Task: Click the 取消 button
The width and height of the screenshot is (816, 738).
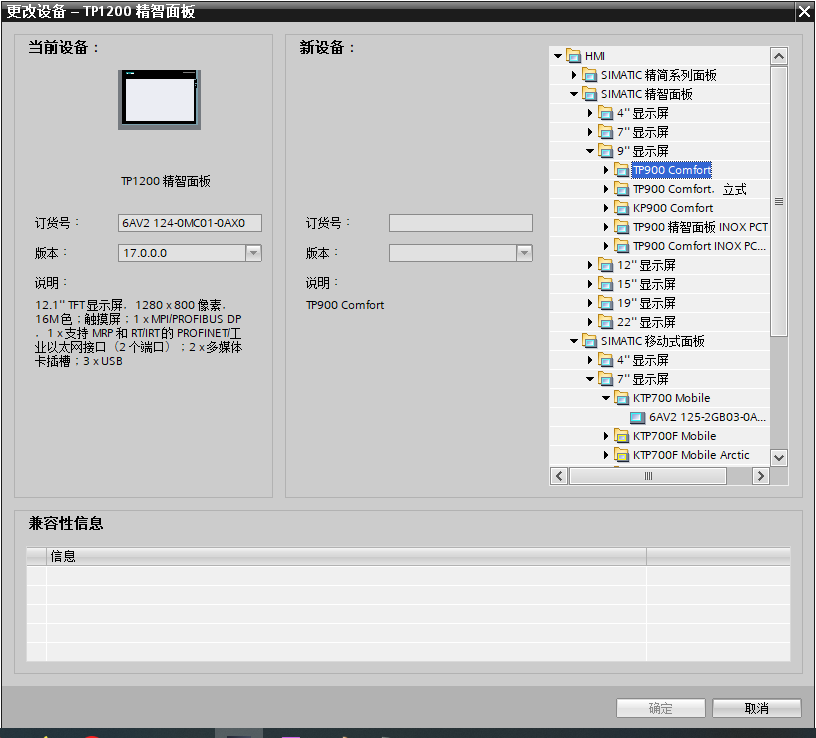Action: 756,708
